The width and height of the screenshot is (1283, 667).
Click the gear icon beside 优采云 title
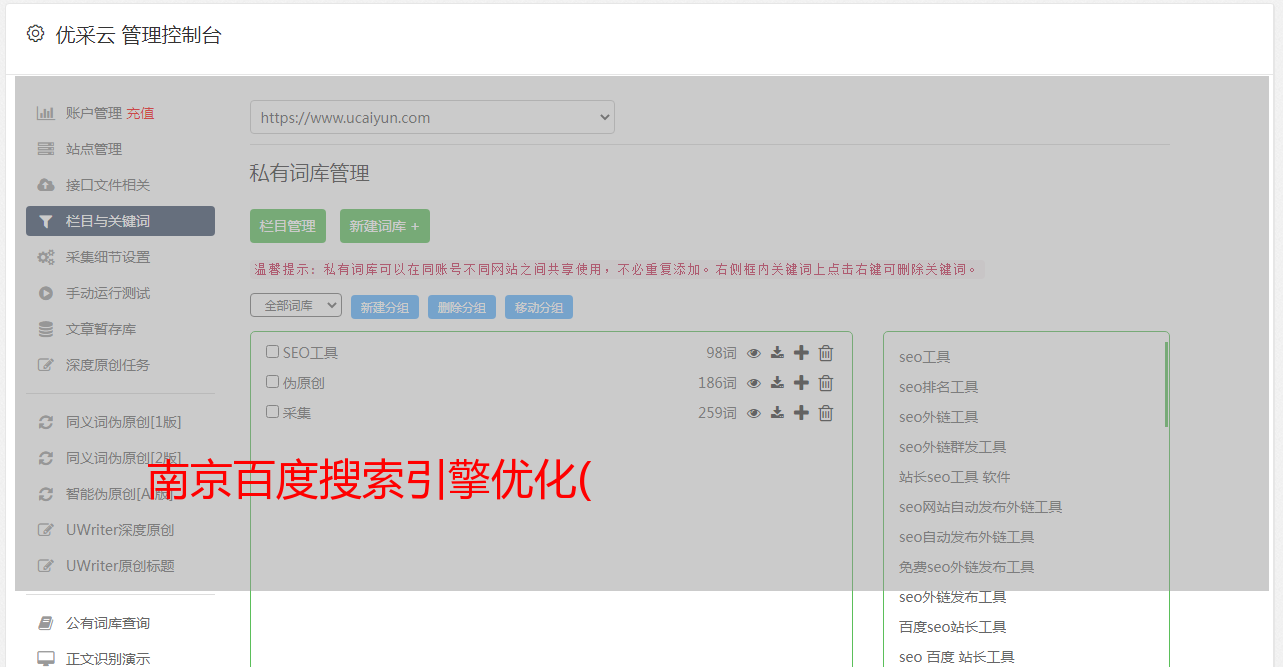[36, 34]
